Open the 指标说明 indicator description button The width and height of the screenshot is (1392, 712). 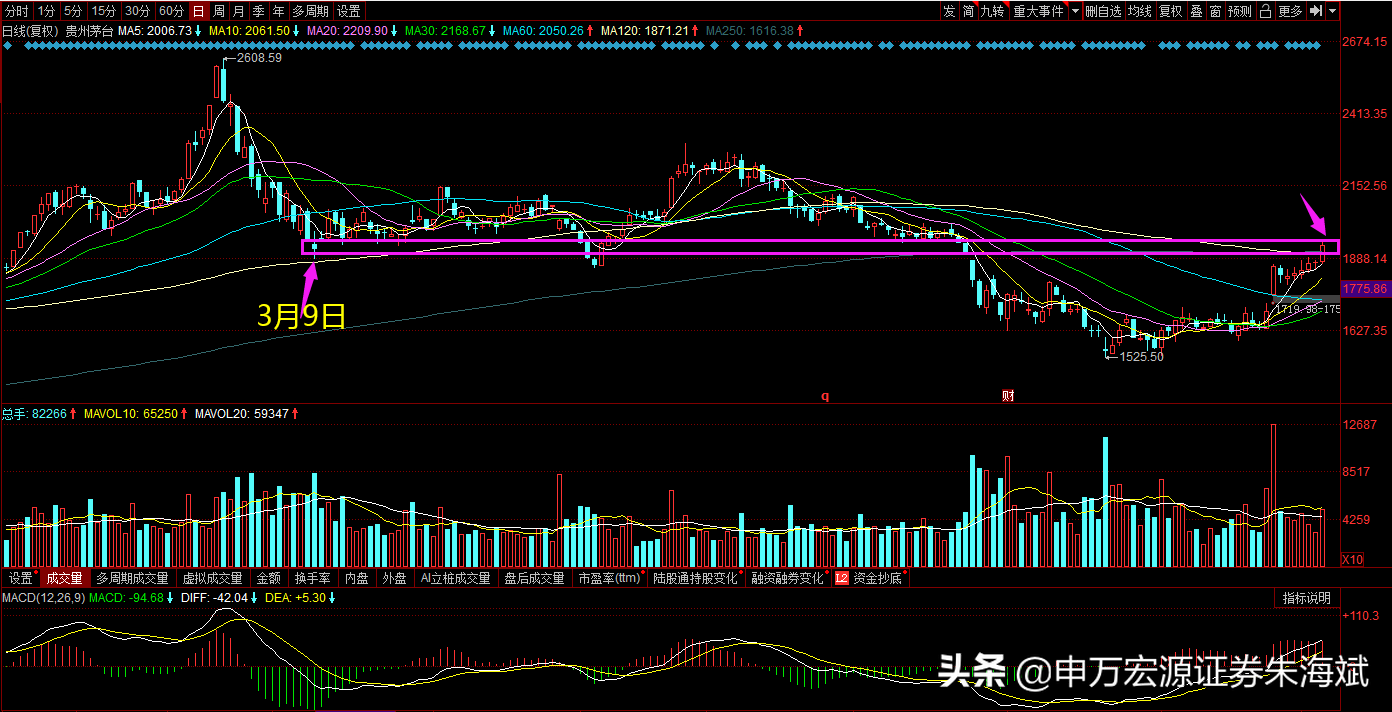coord(1307,598)
